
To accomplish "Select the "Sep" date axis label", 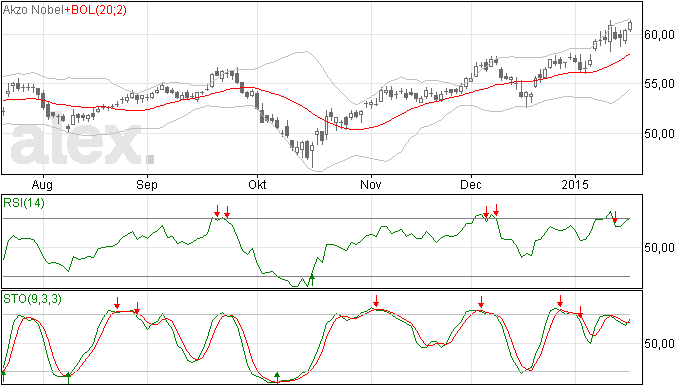I will pyautogui.click(x=147, y=184).
